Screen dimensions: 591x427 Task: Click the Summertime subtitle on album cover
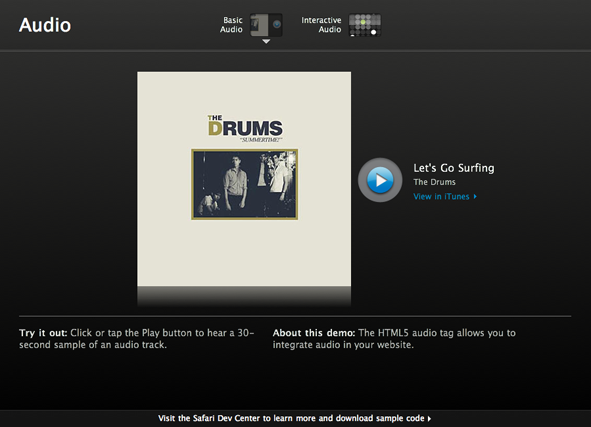261,140
